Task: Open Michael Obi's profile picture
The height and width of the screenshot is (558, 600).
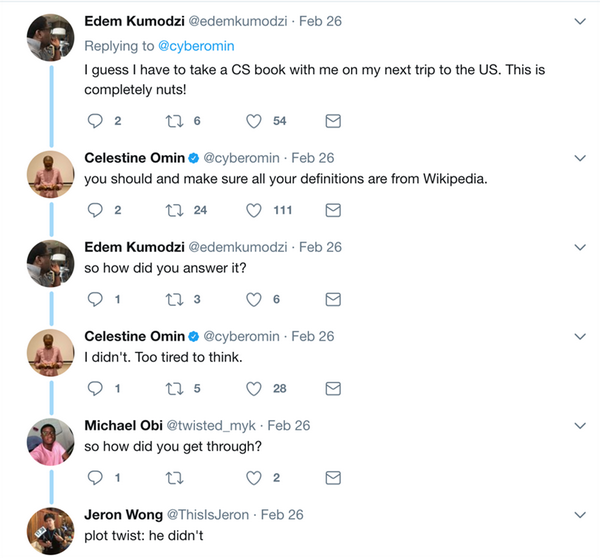Action: [49, 440]
